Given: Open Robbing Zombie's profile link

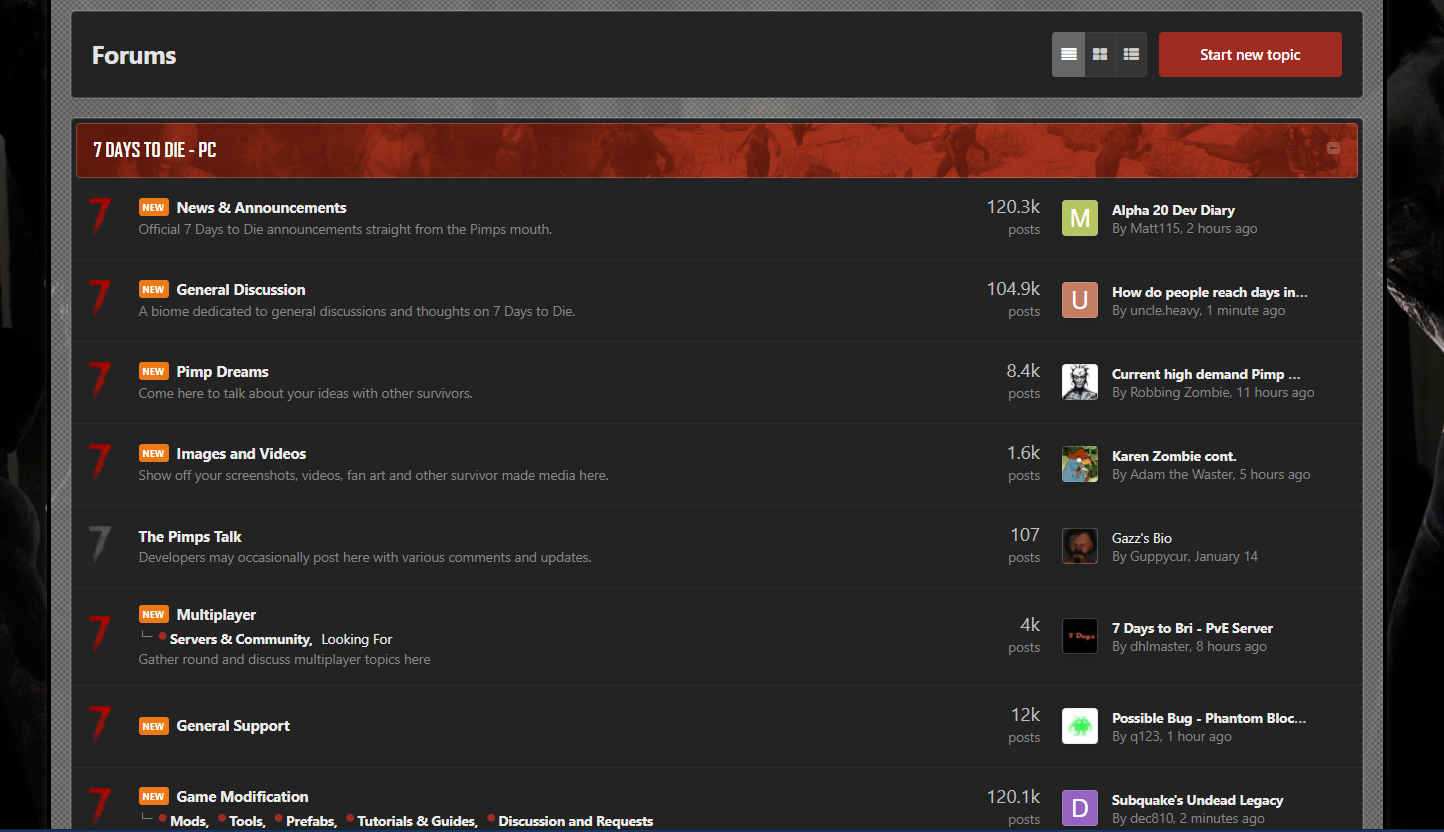Looking at the screenshot, I should coord(1180,392).
